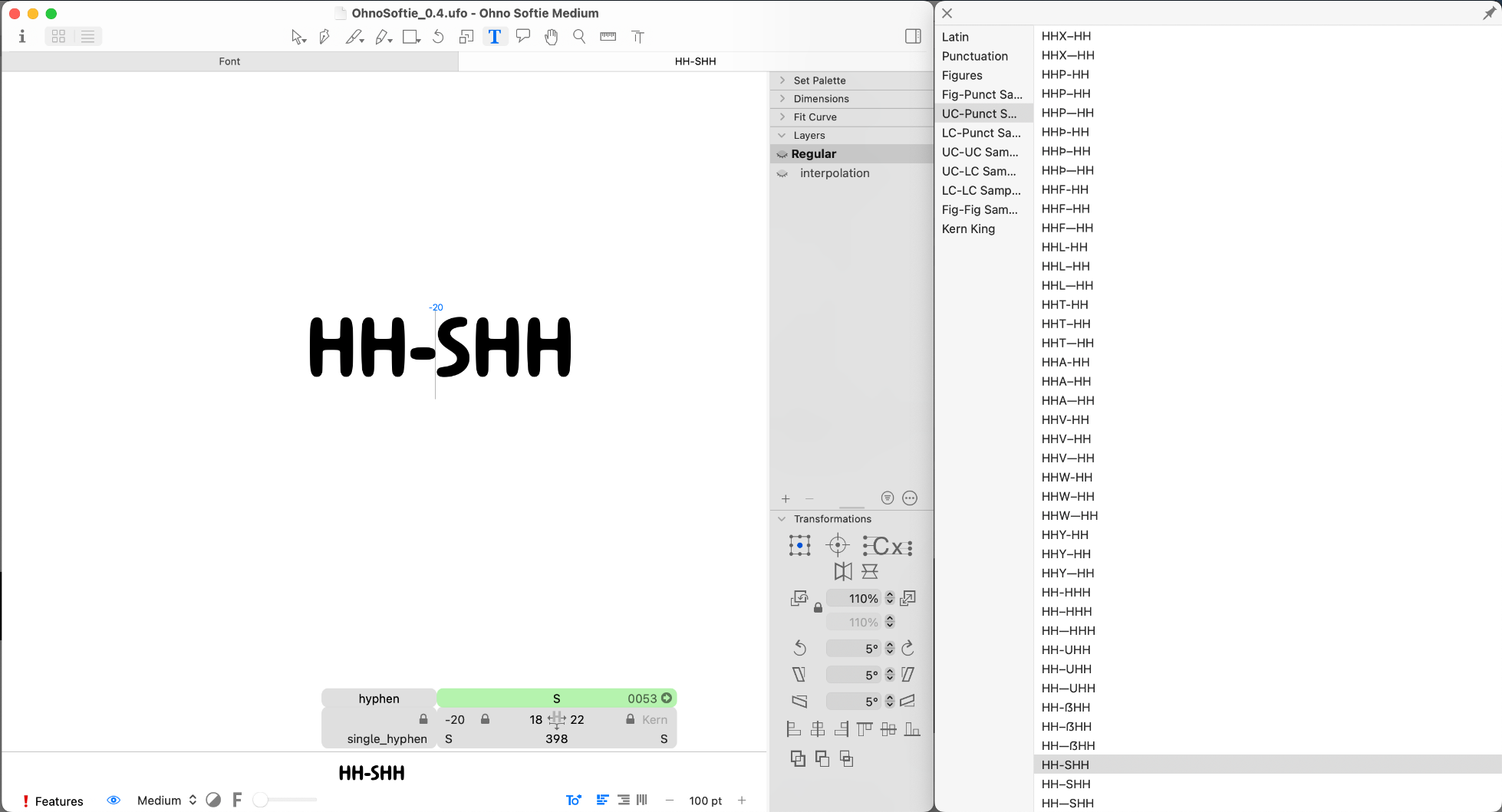The width and height of the screenshot is (1502, 812).
Task: Scale up with the enlarge icon
Action: click(908, 598)
